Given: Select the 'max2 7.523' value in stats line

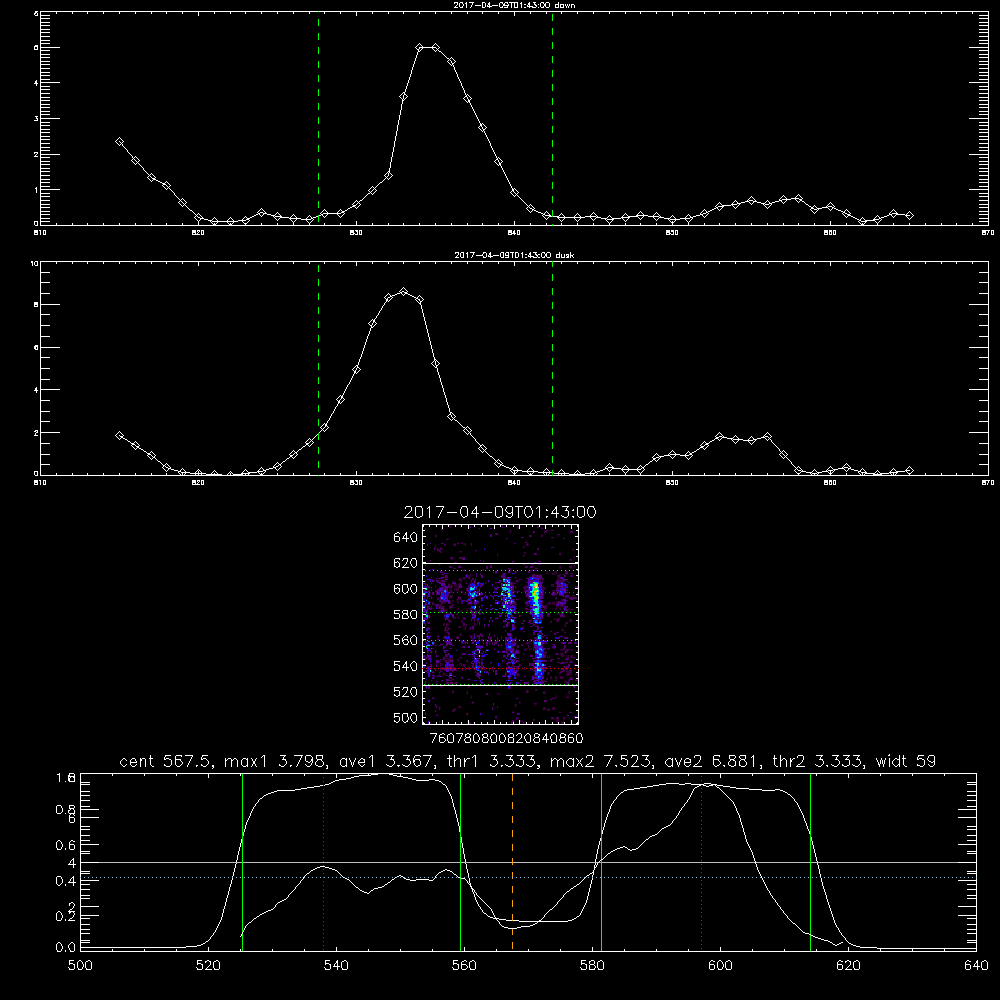Looking at the screenshot, I should (x=601, y=761).
